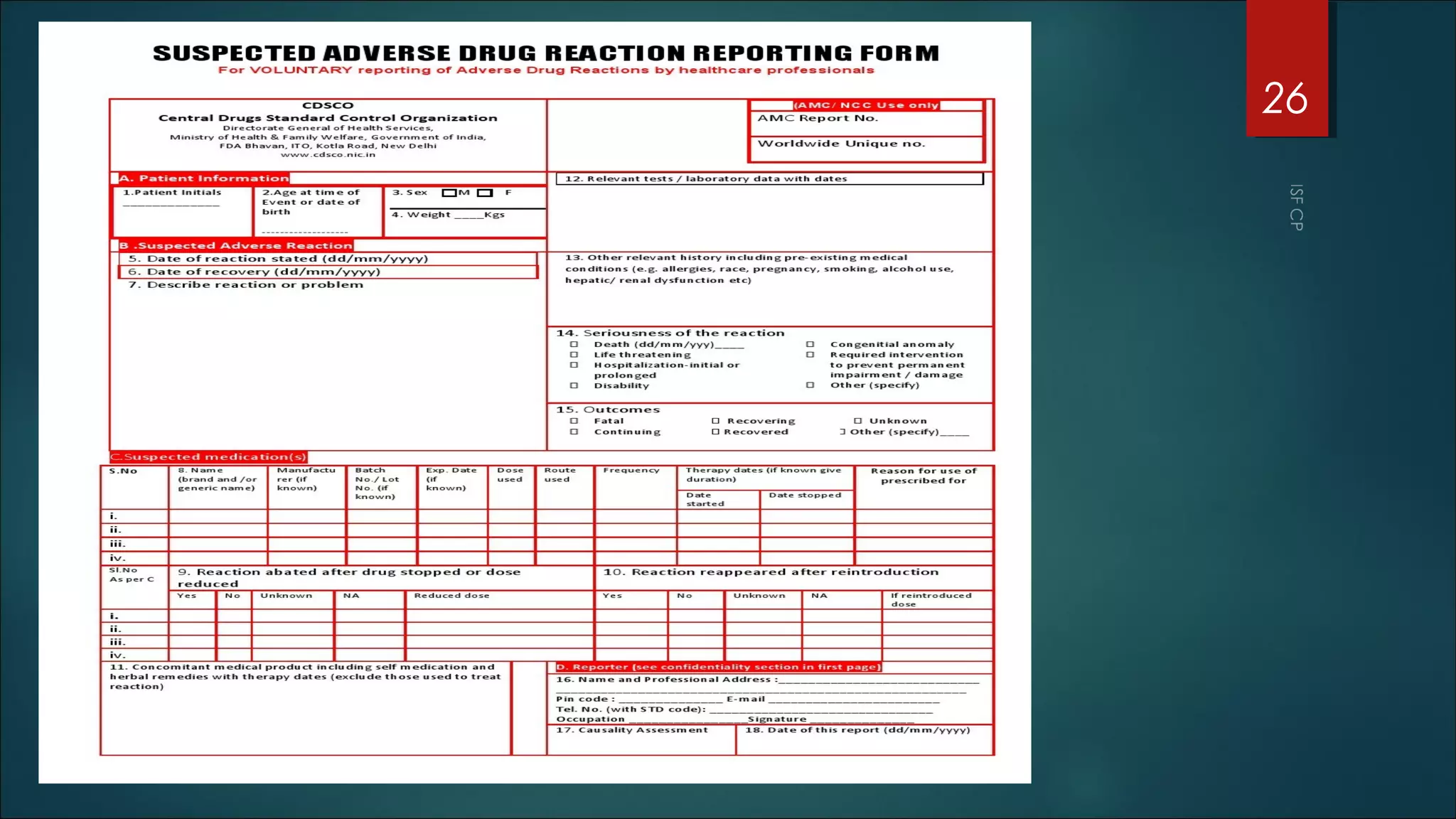
Task: Tick the Death seriousness checkbox
Action: pos(574,345)
